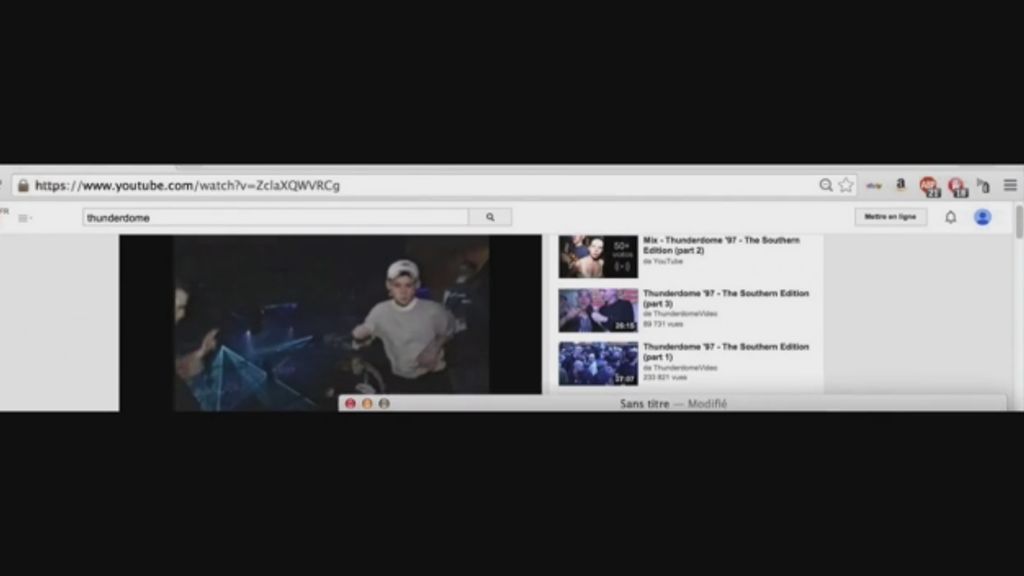Minimize the Sans titre window with the yellow button
This screenshot has height=576, width=1024.
[x=367, y=404]
